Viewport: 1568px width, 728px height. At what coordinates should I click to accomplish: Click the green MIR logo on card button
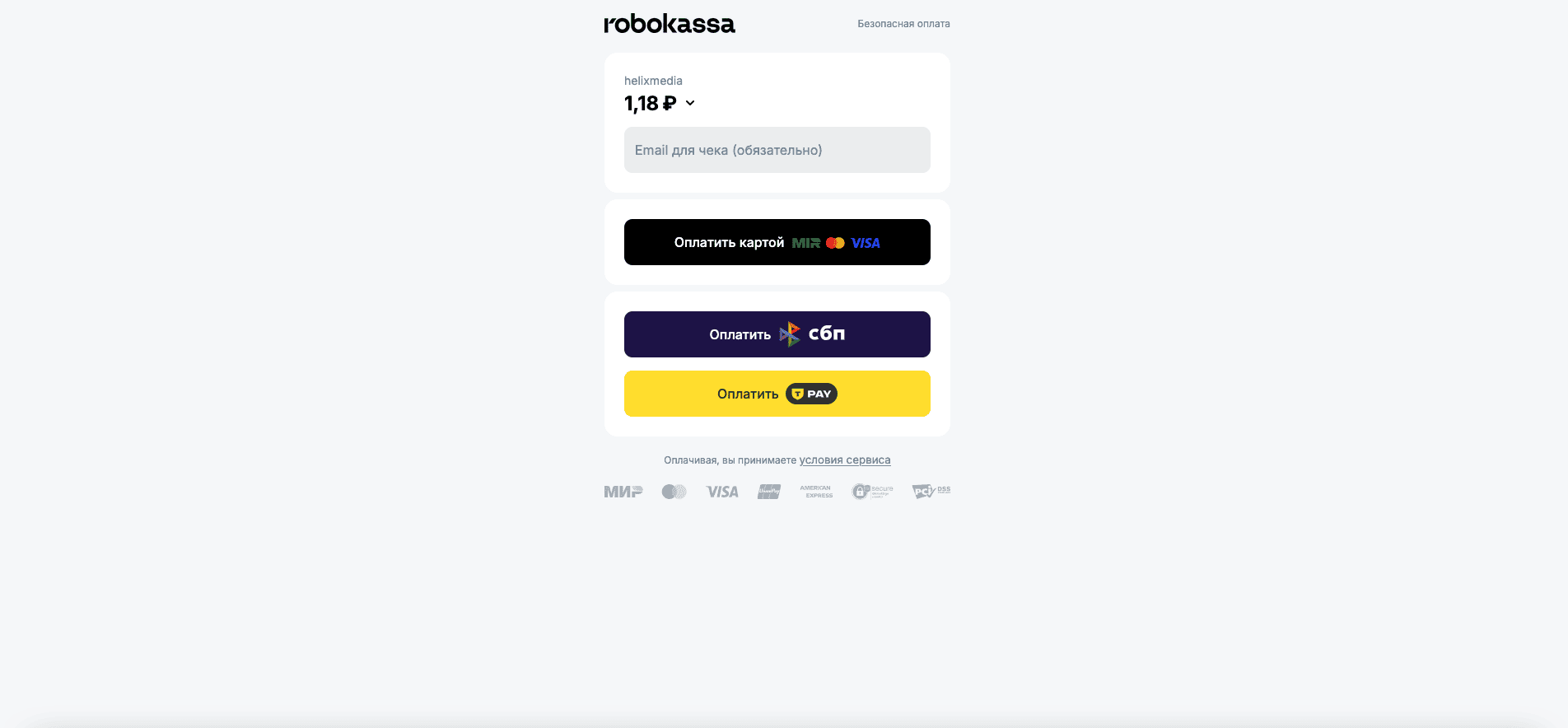[x=805, y=243]
